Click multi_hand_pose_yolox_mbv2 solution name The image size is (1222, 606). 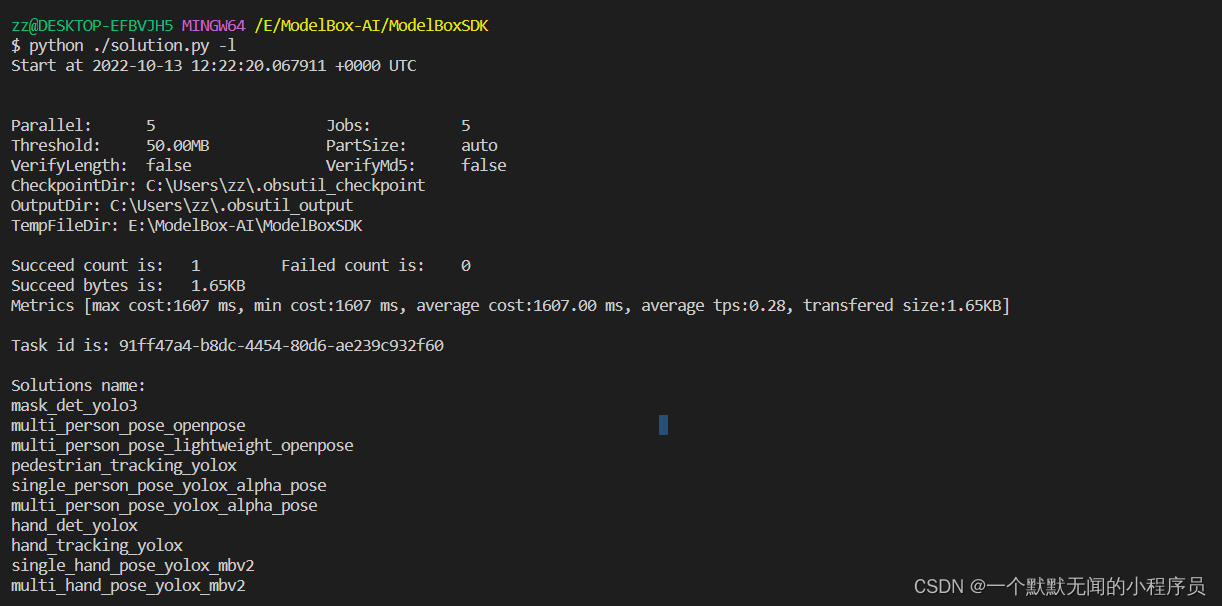[128, 585]
